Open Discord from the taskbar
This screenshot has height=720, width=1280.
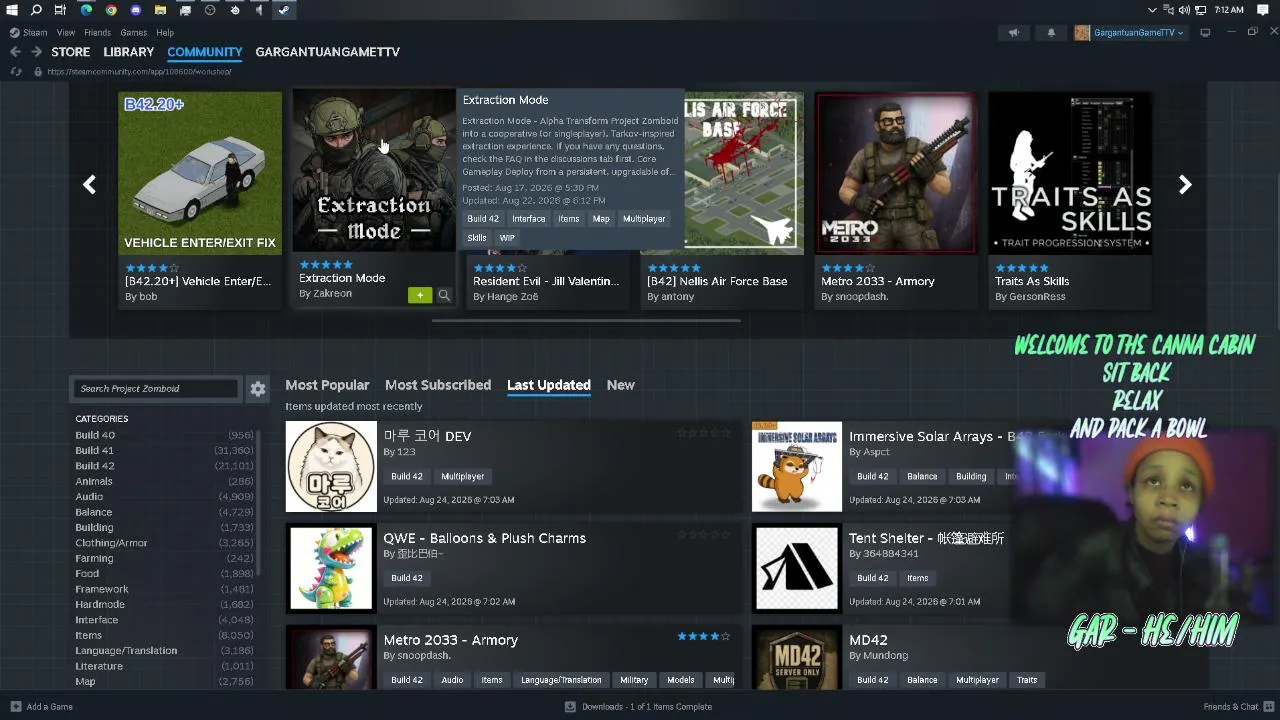[x=136, y=10]
